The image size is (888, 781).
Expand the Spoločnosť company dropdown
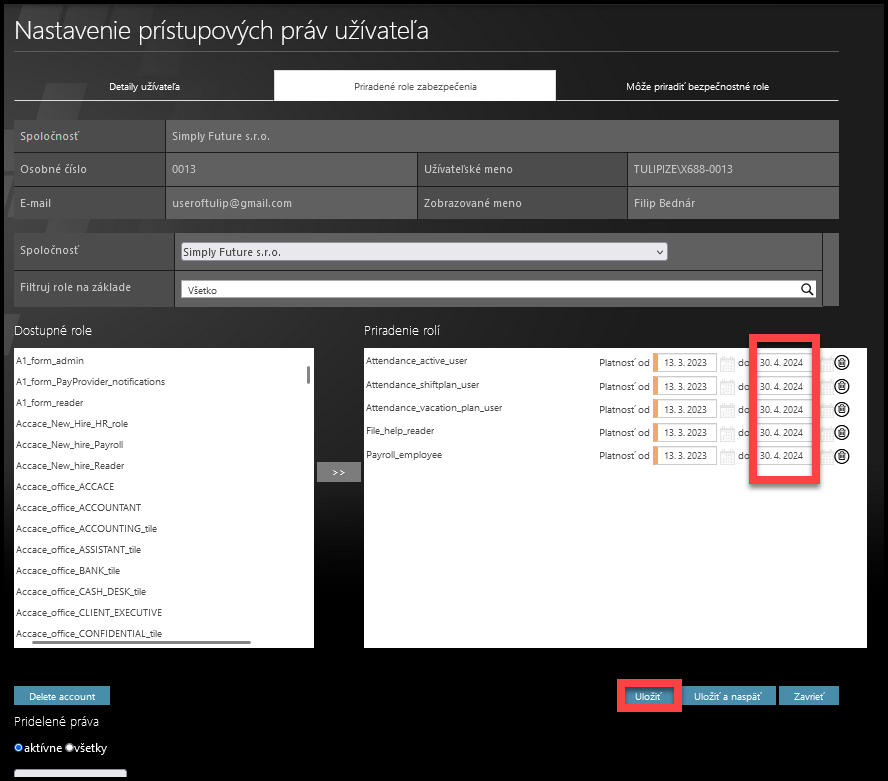pos(424,252)
